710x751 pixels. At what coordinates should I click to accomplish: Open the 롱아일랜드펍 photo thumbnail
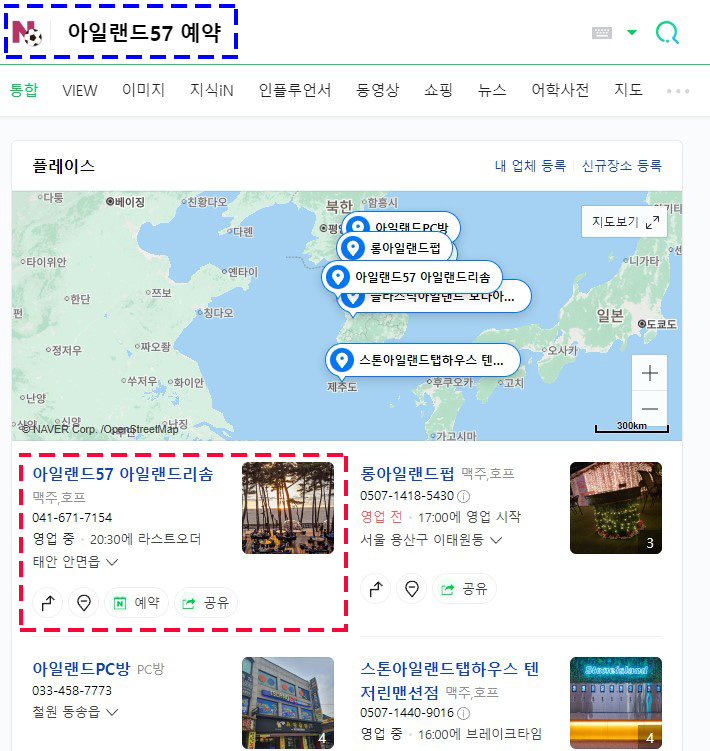pos(616,508)
